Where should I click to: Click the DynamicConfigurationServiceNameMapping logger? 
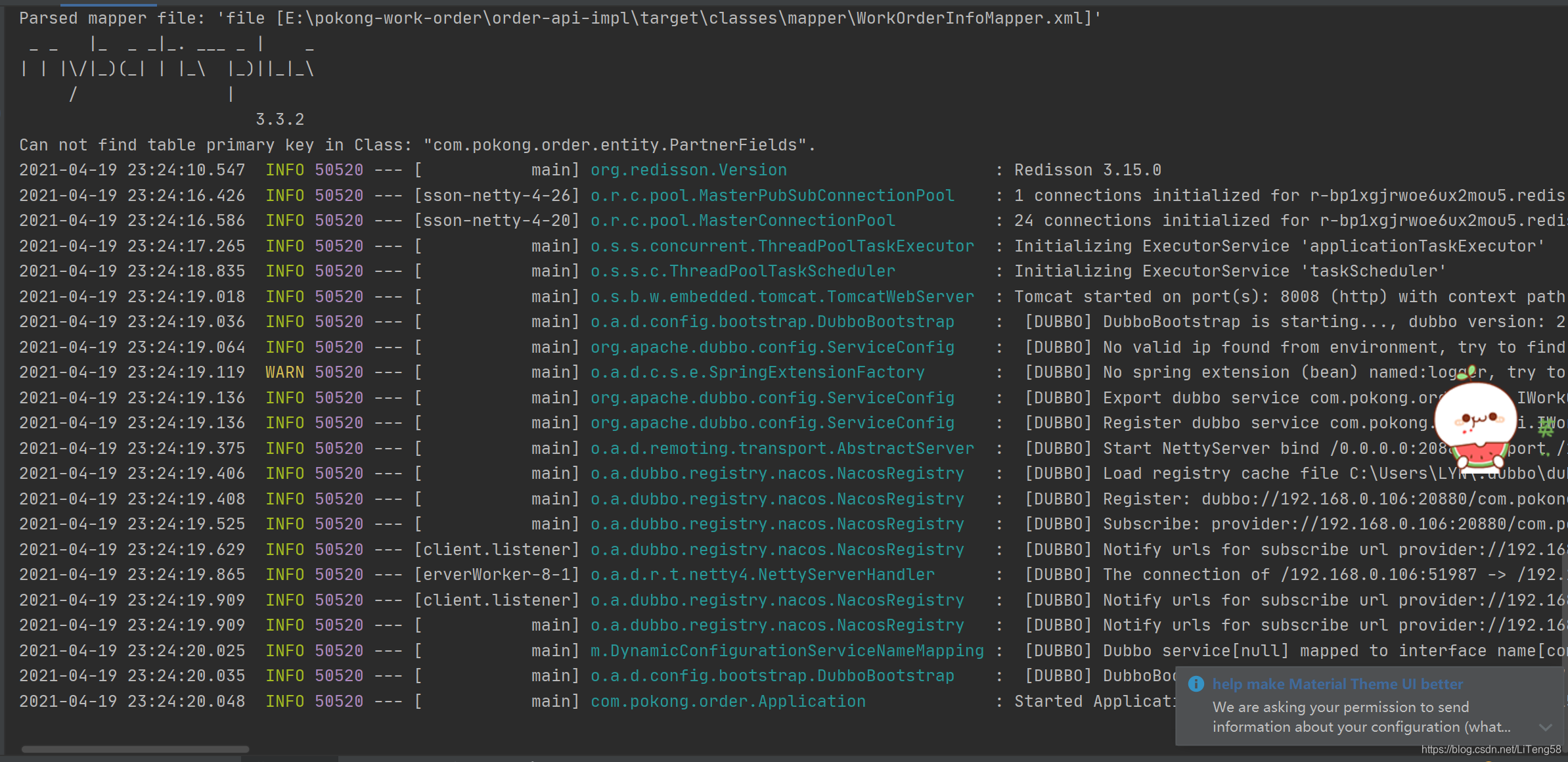tap(786, 650)
